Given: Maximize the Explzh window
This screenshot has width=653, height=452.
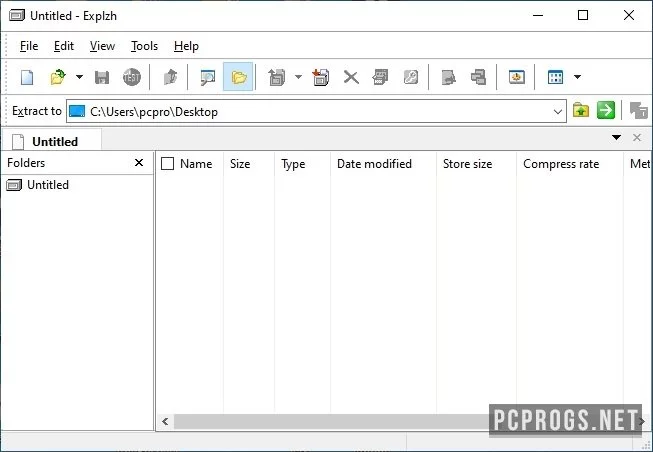Looking at the screenshot, I should click(x=583, y=15).
